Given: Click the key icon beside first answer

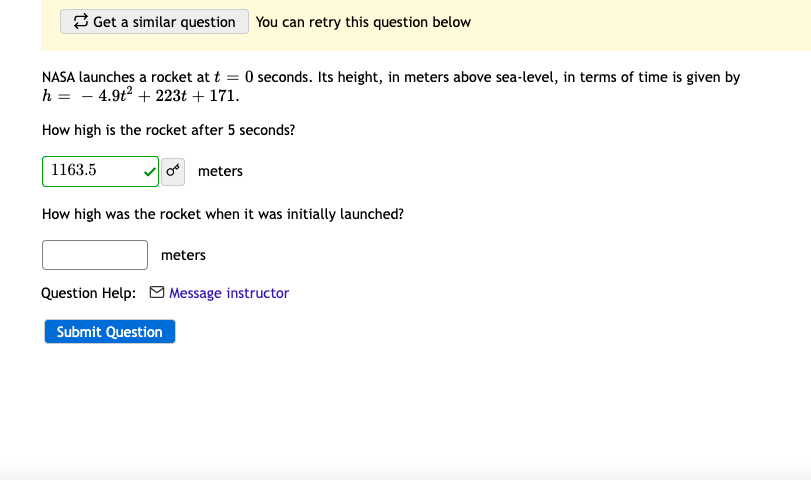Looking at the screenshot, I should [173, 171].
